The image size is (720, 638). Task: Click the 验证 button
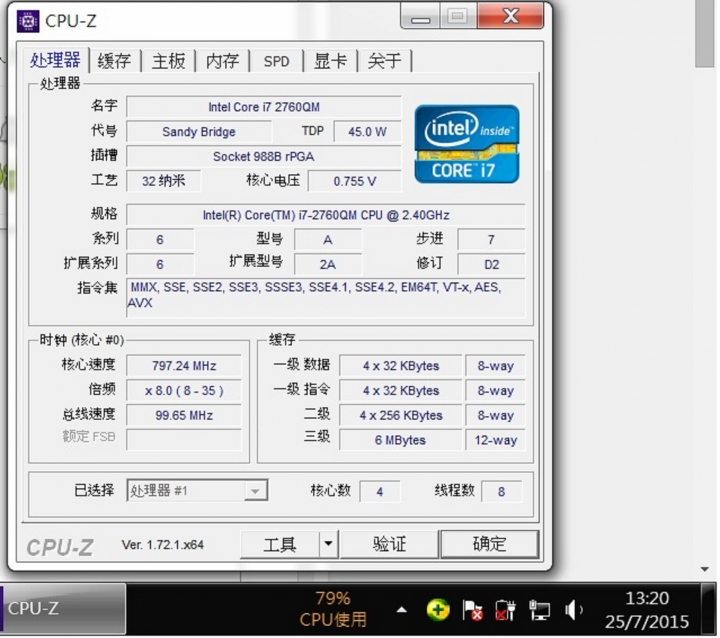pos(389,544)
